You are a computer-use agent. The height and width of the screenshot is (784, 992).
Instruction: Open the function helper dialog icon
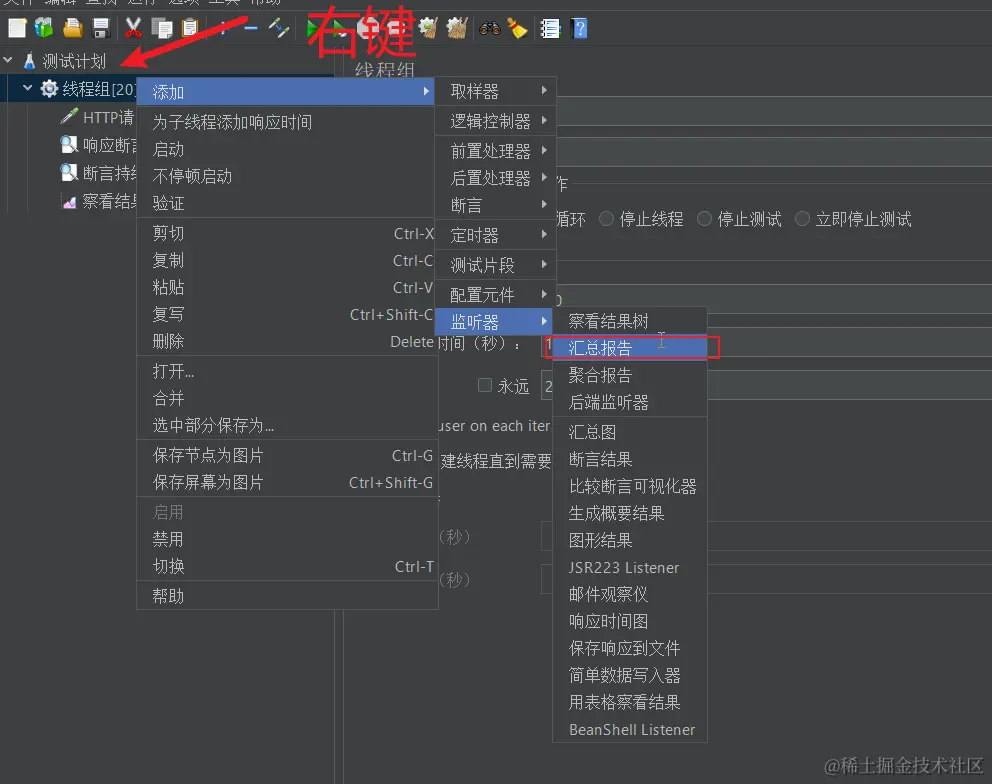549,27
